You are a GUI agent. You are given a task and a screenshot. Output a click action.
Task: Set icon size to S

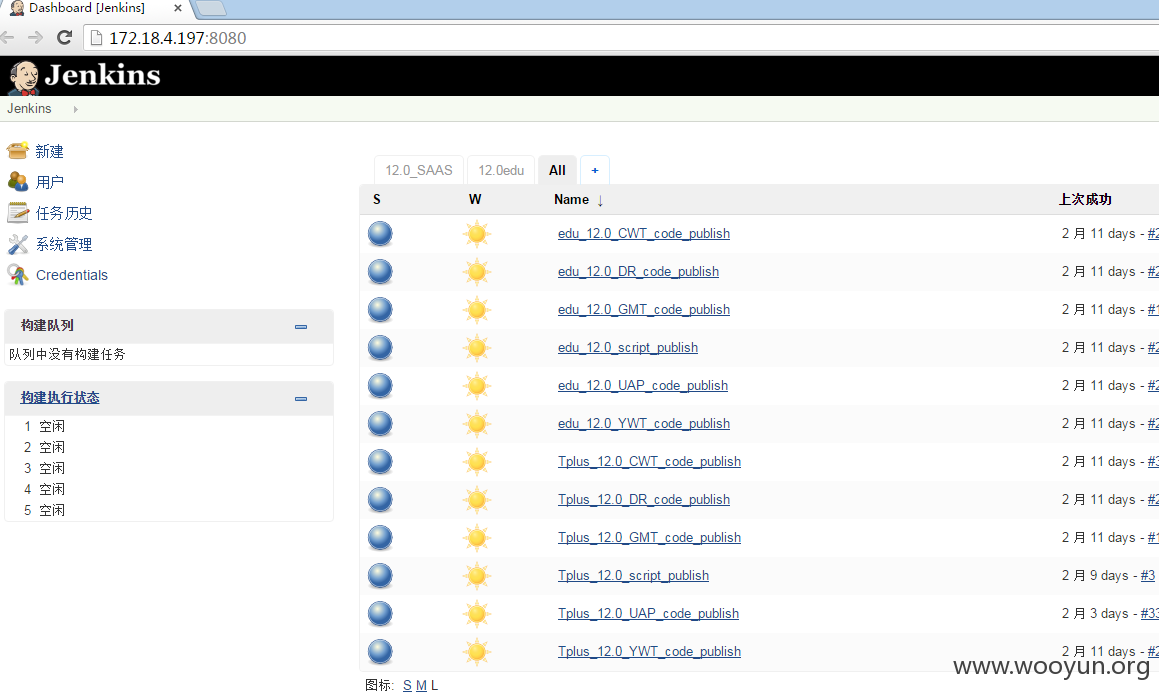(407, 685)
